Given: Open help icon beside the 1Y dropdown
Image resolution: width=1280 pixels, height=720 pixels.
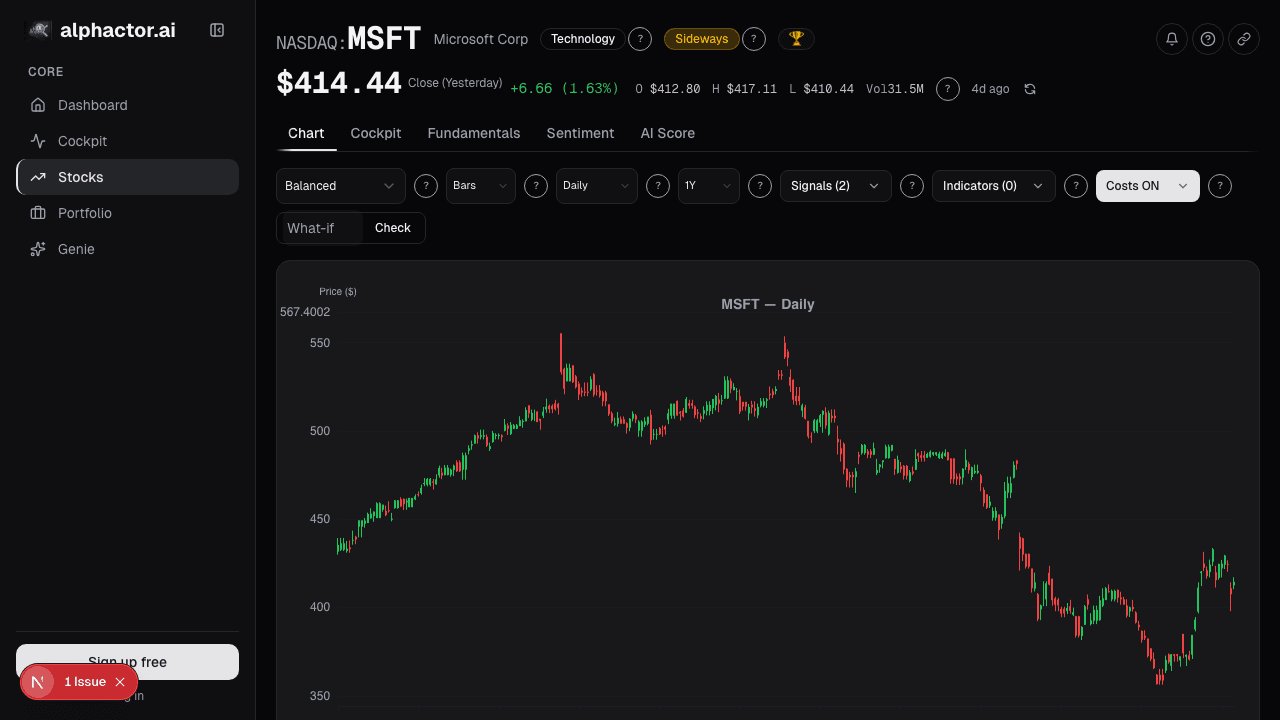Looking at the screenshot, I should (x=760, y=186).
